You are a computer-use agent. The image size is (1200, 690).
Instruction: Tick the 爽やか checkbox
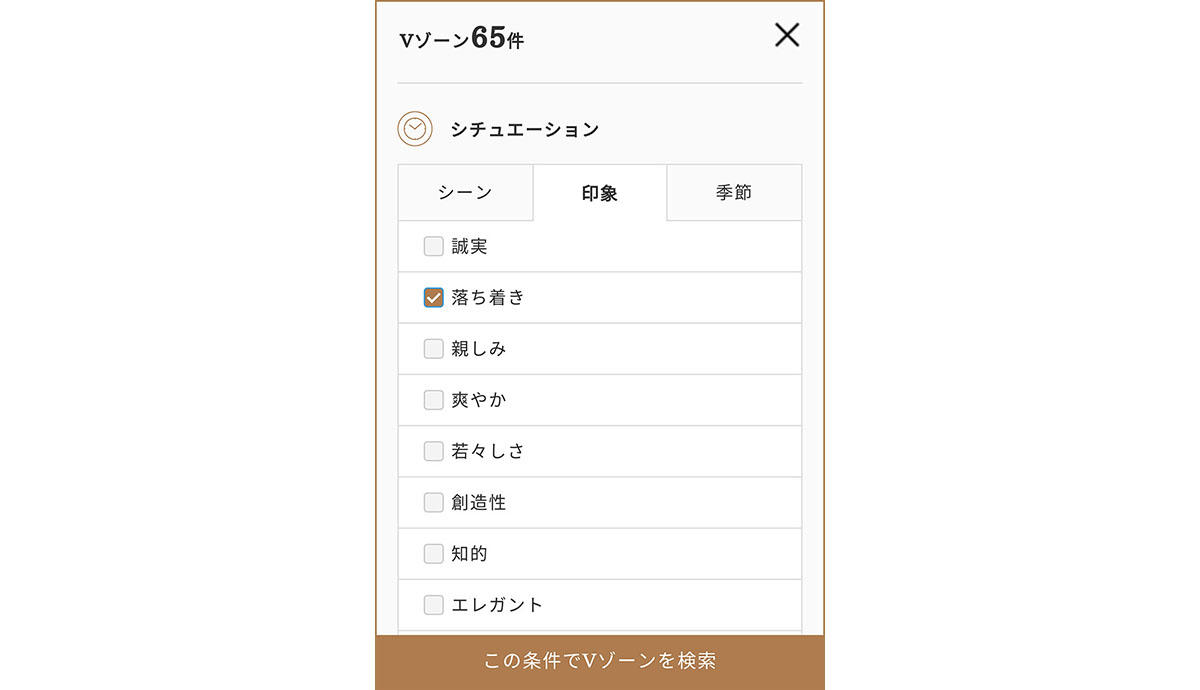pos(433,400)
